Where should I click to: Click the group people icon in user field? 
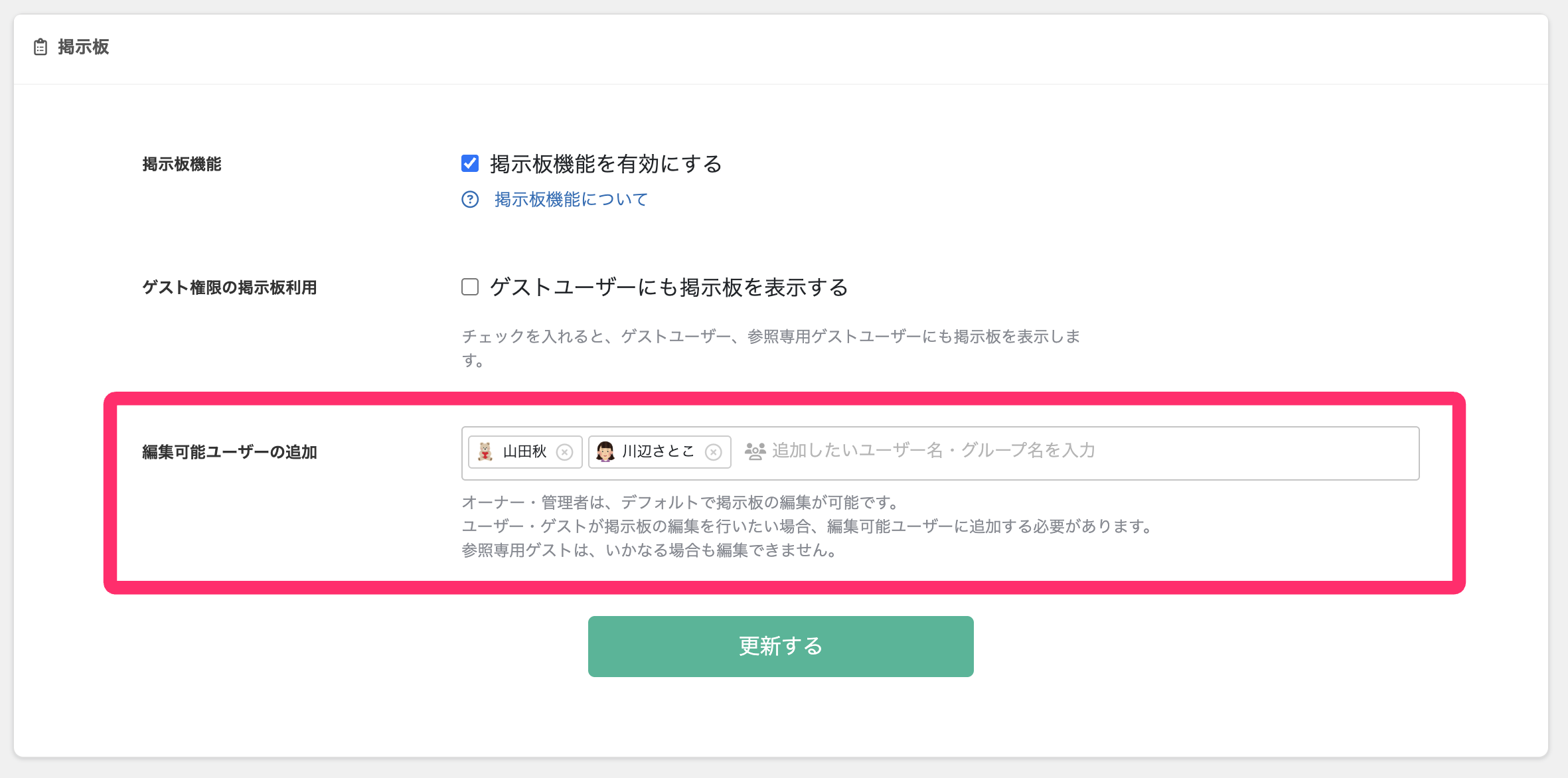coord(755,451)
